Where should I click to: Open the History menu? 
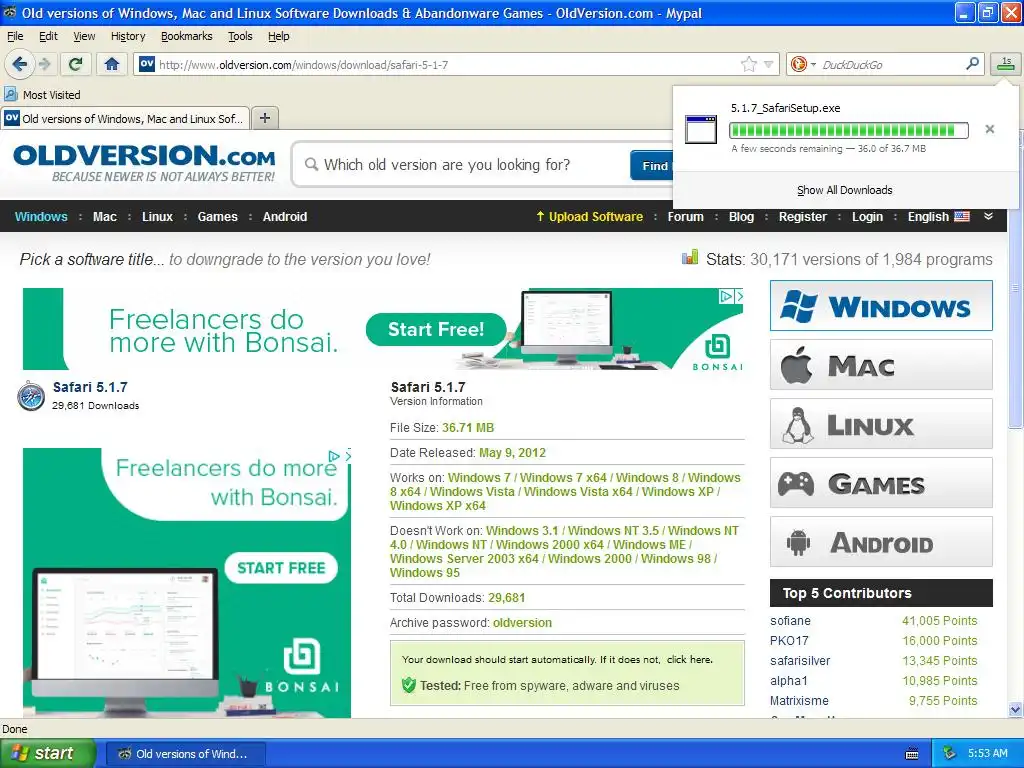[128, 36]
